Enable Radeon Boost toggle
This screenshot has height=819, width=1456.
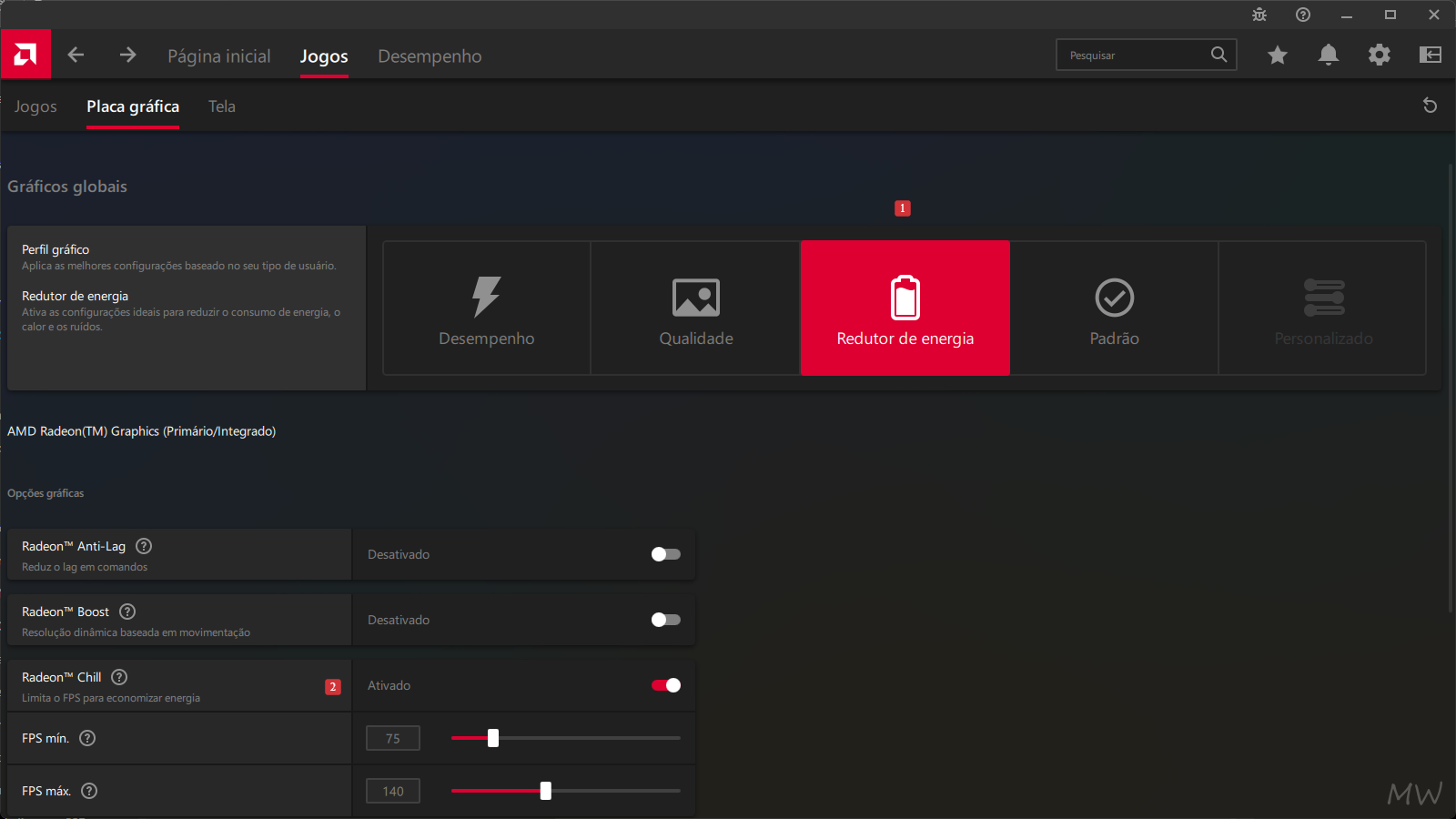point(666,620)
